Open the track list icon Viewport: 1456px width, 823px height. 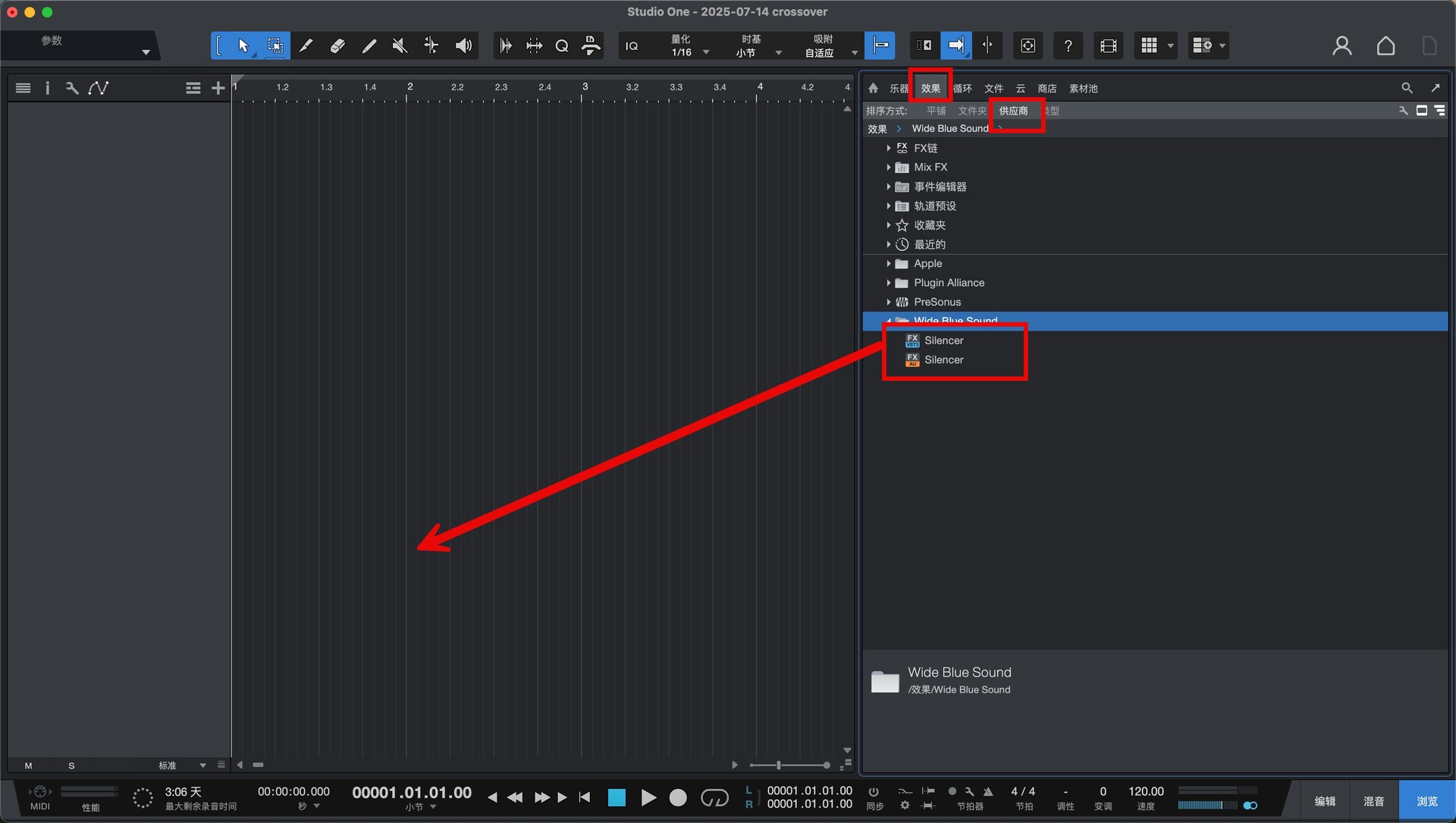24,88
